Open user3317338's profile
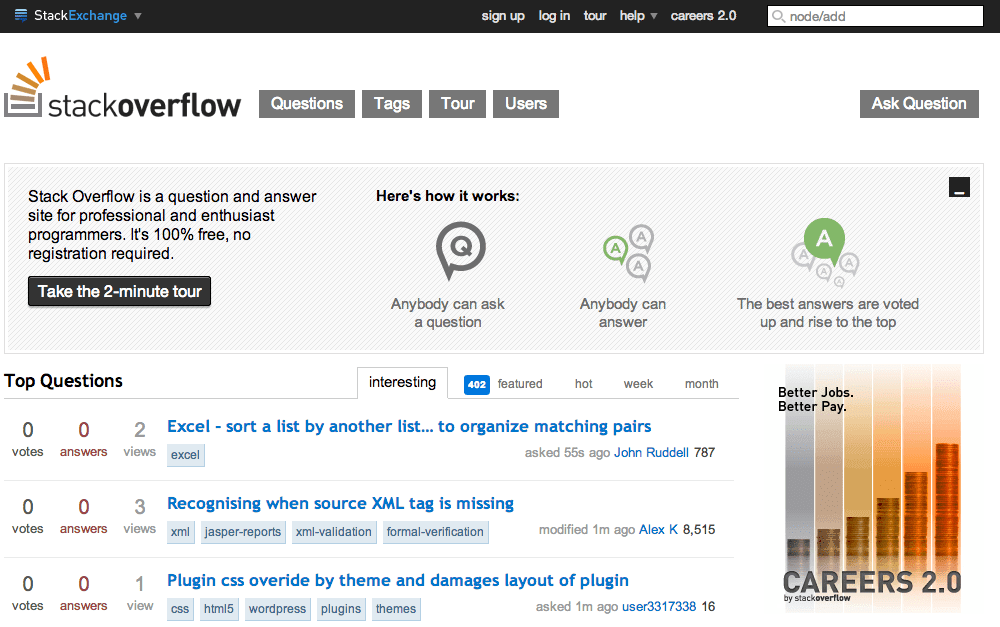Viewport: 1000px width, 627px height. [659, 607]
